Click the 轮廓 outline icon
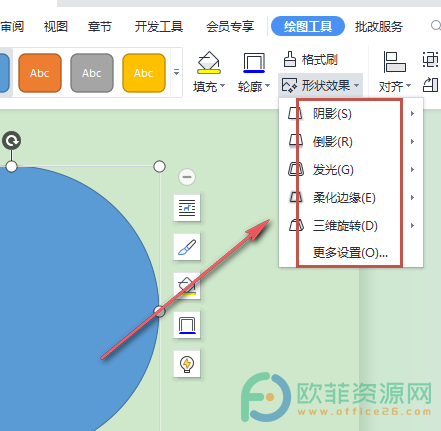 click(254, 63)
